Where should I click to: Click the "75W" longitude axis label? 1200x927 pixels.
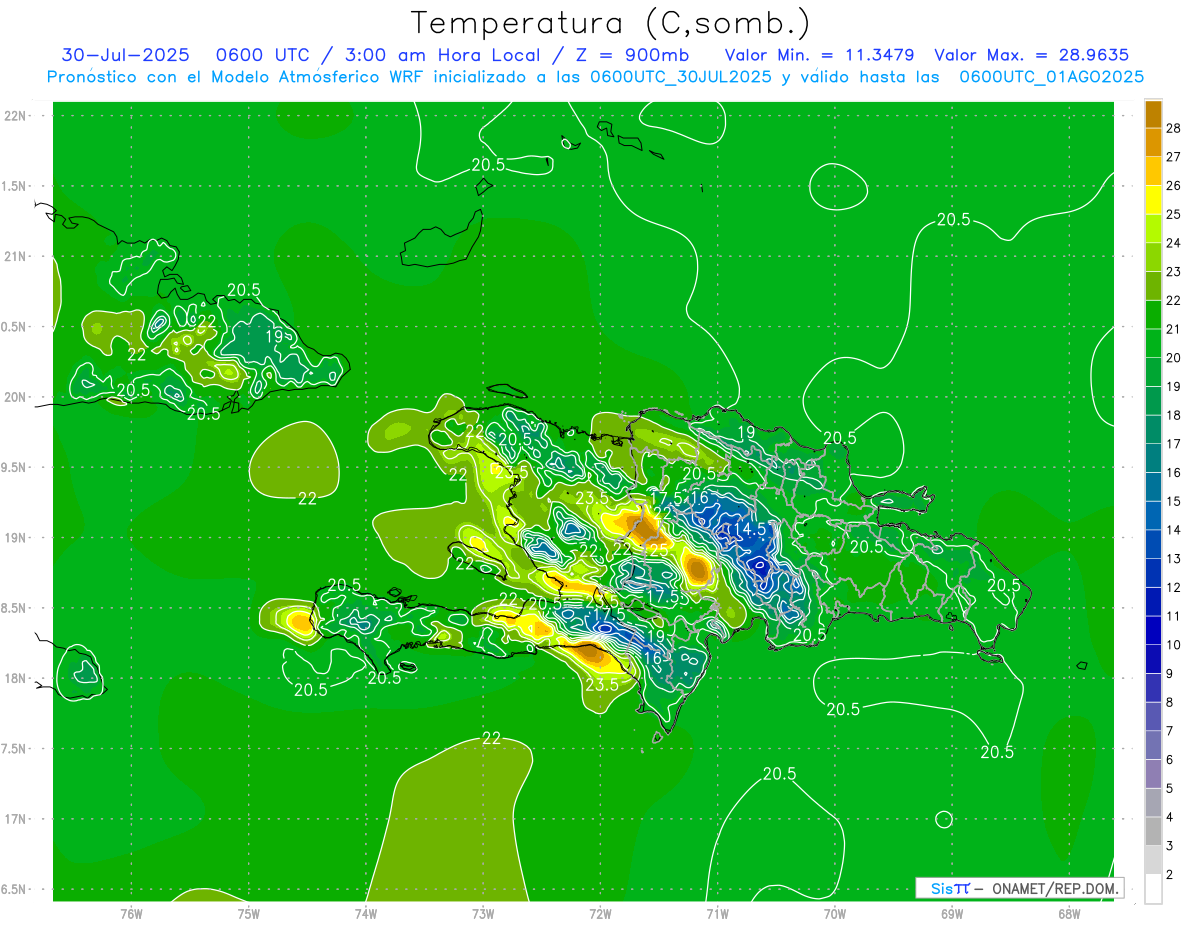pyautogui.click(x=249, y=913)
